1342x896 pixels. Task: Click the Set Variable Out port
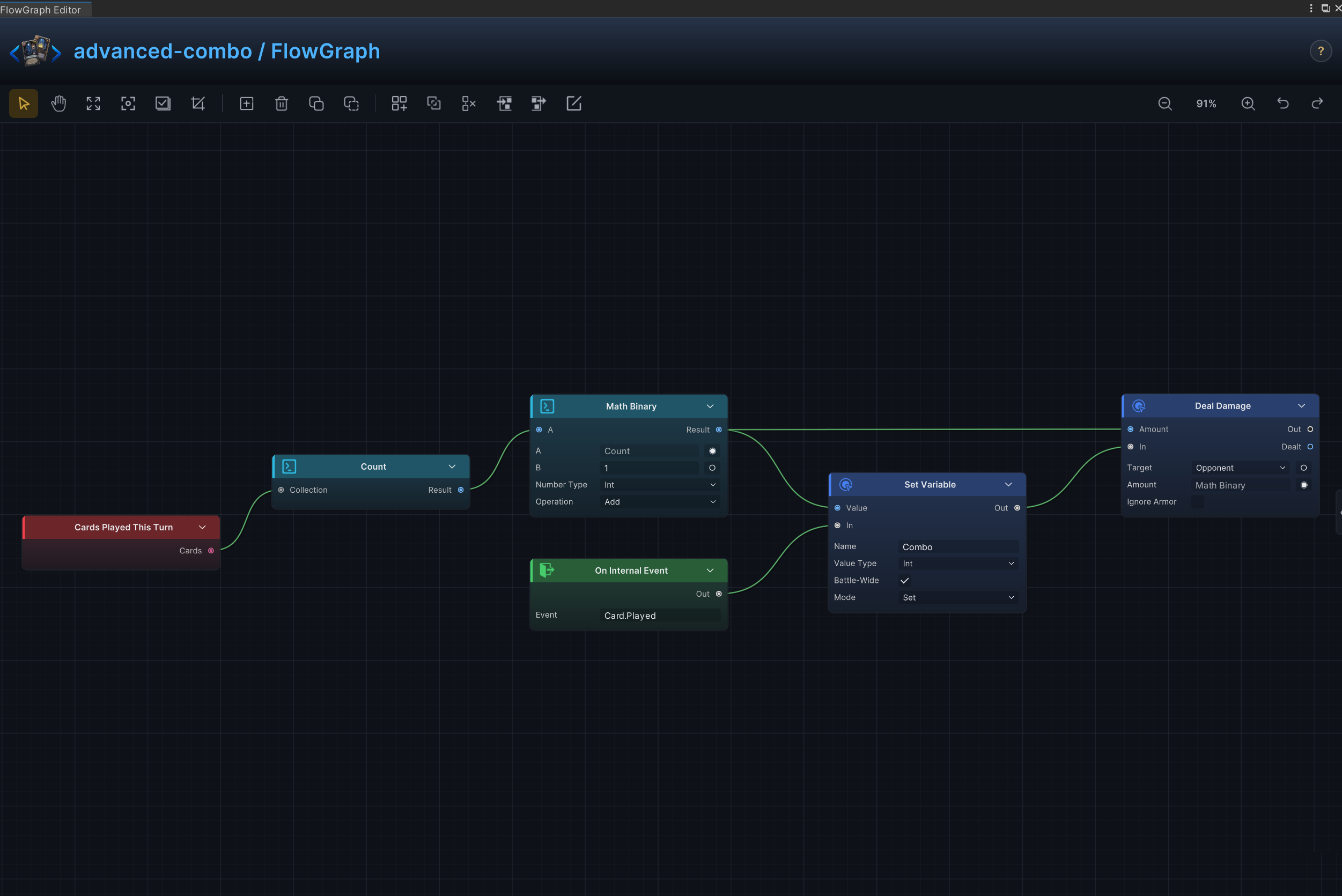[x=1017, y=508]
